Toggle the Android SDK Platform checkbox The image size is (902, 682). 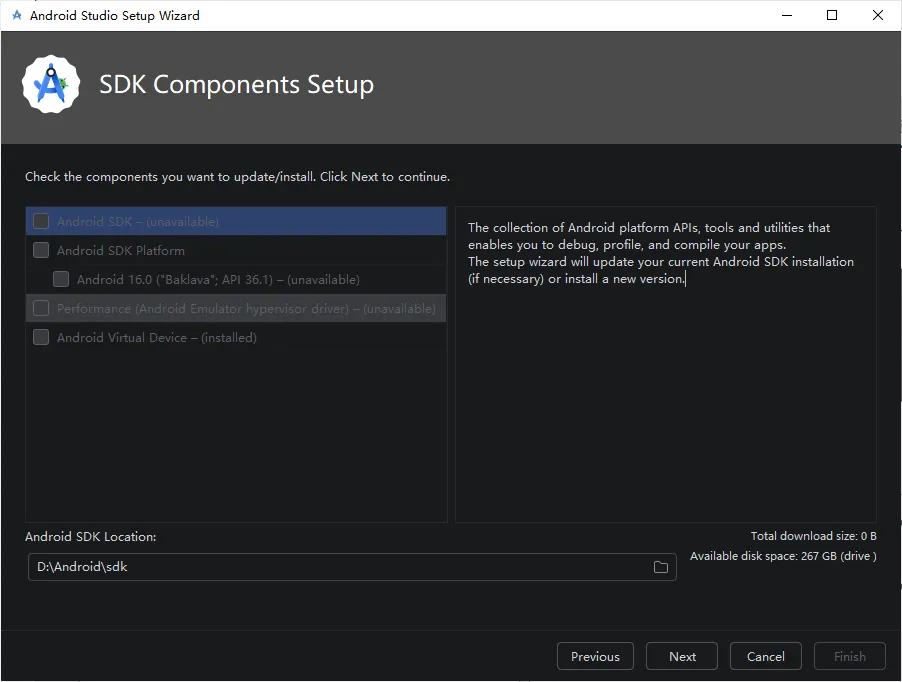click(41, 250)
